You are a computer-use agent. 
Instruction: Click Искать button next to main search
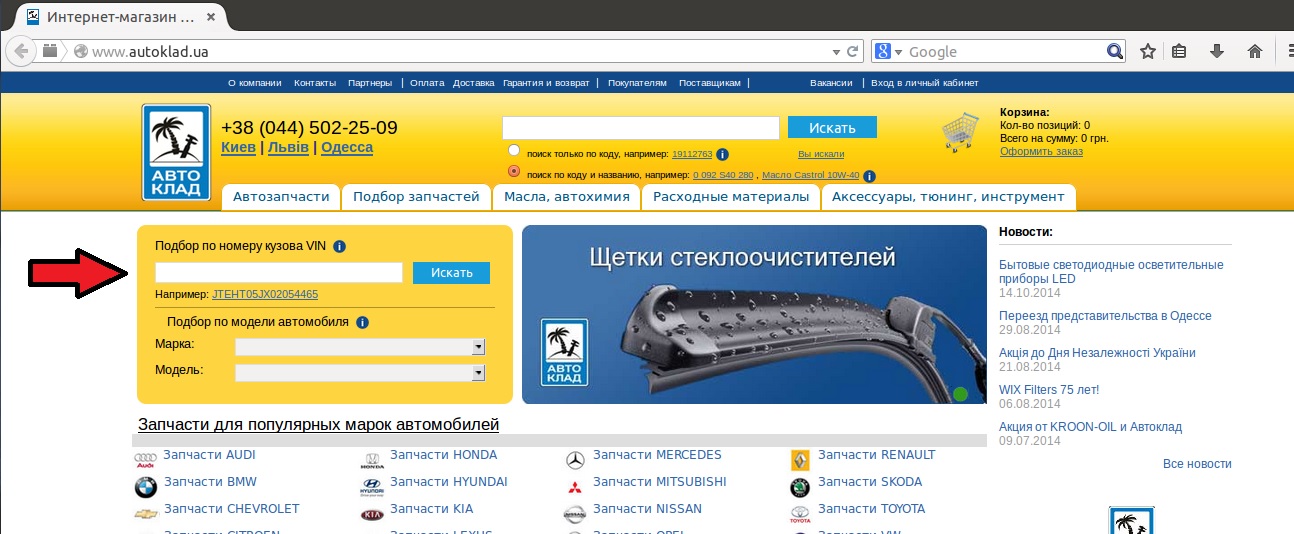(x=832, y=128)
